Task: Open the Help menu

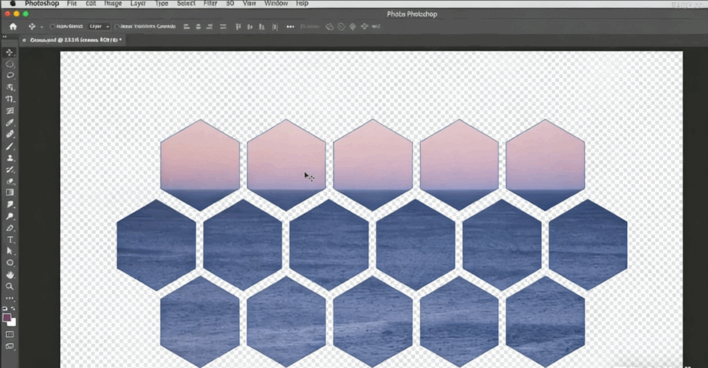Action: coord(302,3)
